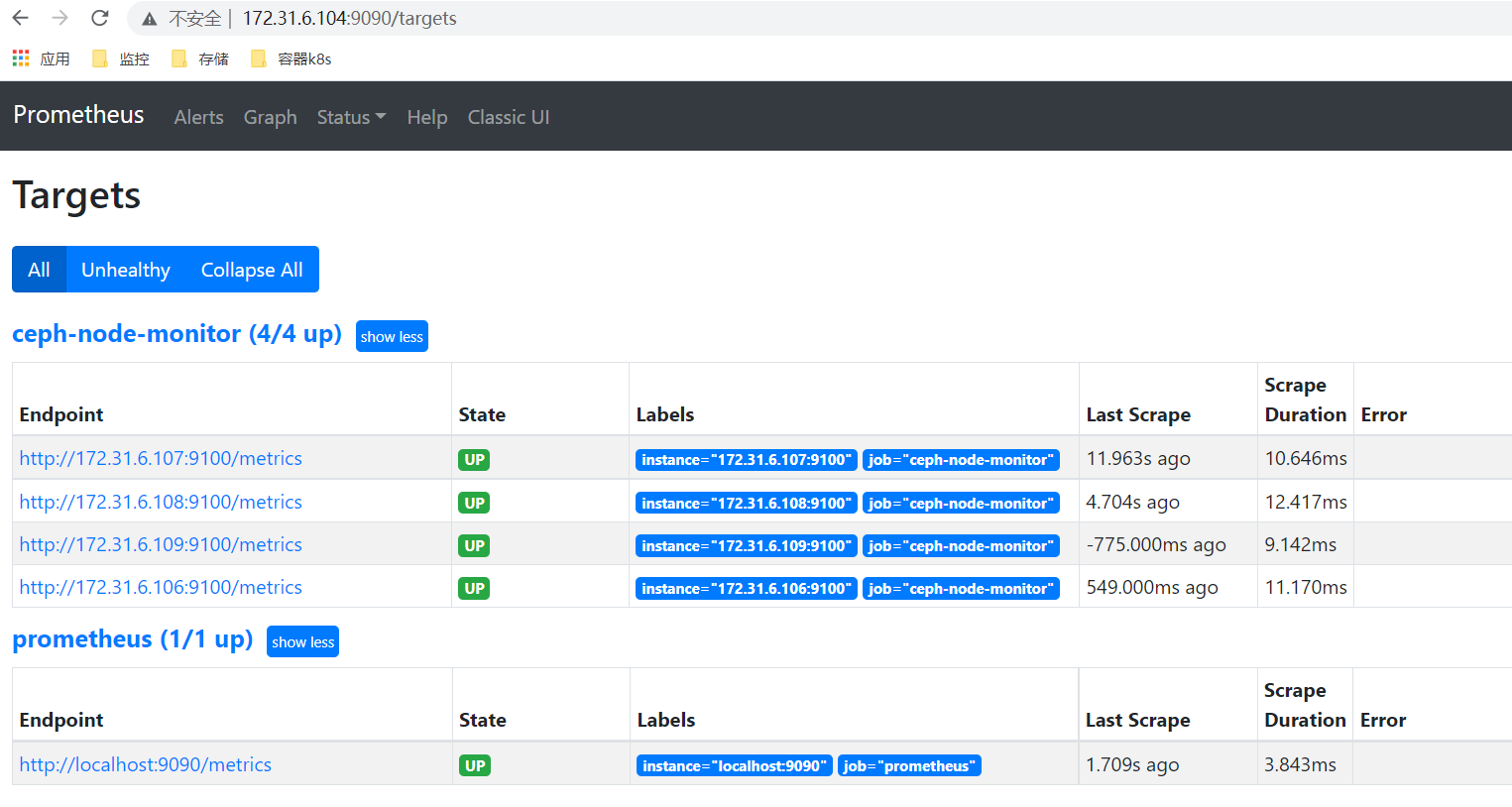Open the apps grid bookmark icon
The height and width of the screenshot is (807, 1512).
point(21,58)
